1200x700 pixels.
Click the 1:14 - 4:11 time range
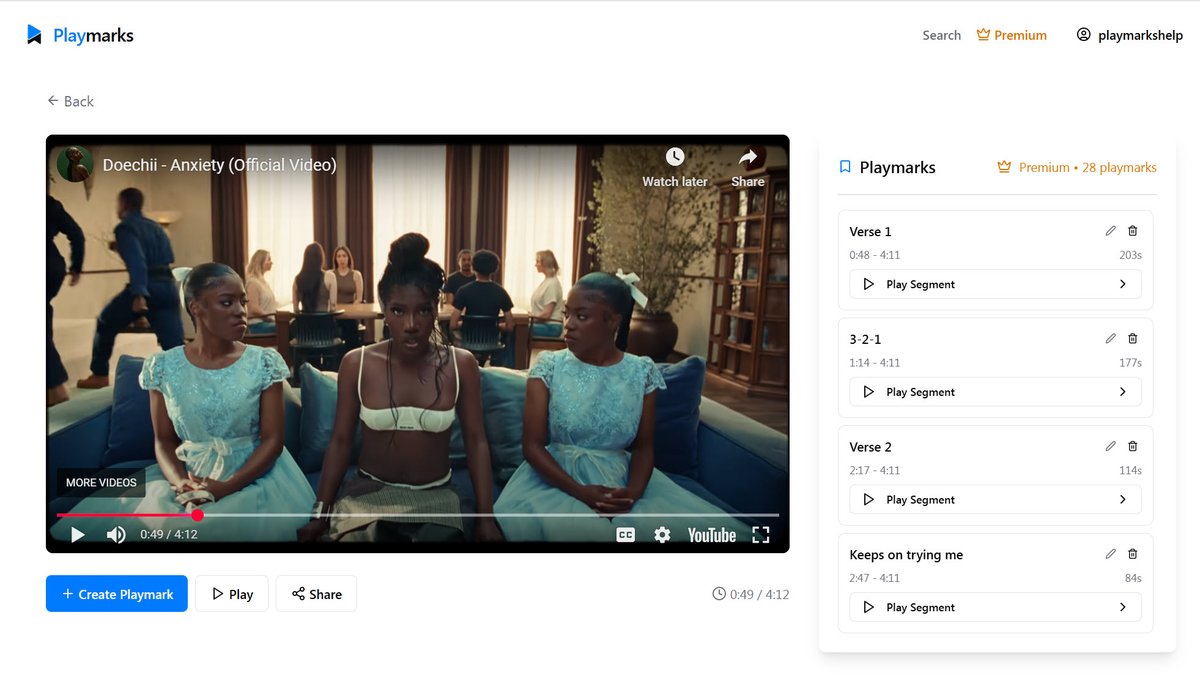point(874,363)
